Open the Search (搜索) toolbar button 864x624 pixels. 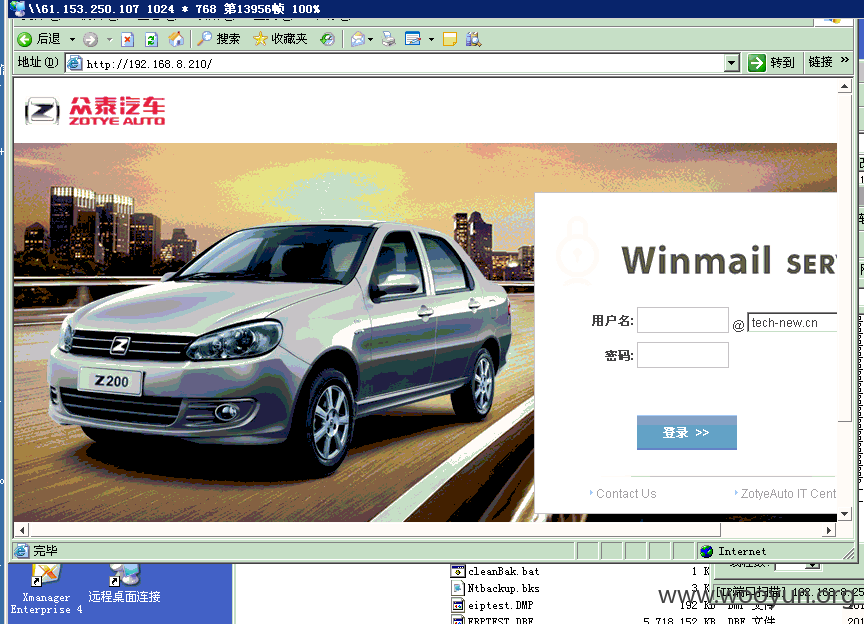219,39
